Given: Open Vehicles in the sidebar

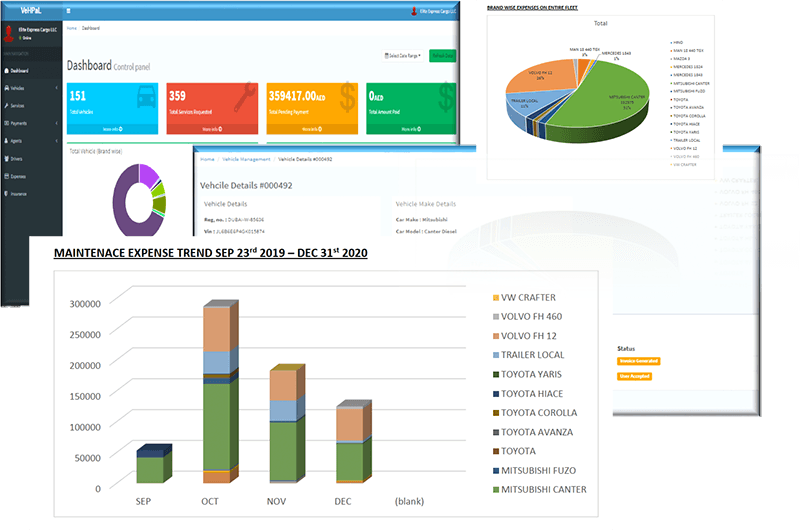Looking at the screenshot, I should [x=31, y=88].
